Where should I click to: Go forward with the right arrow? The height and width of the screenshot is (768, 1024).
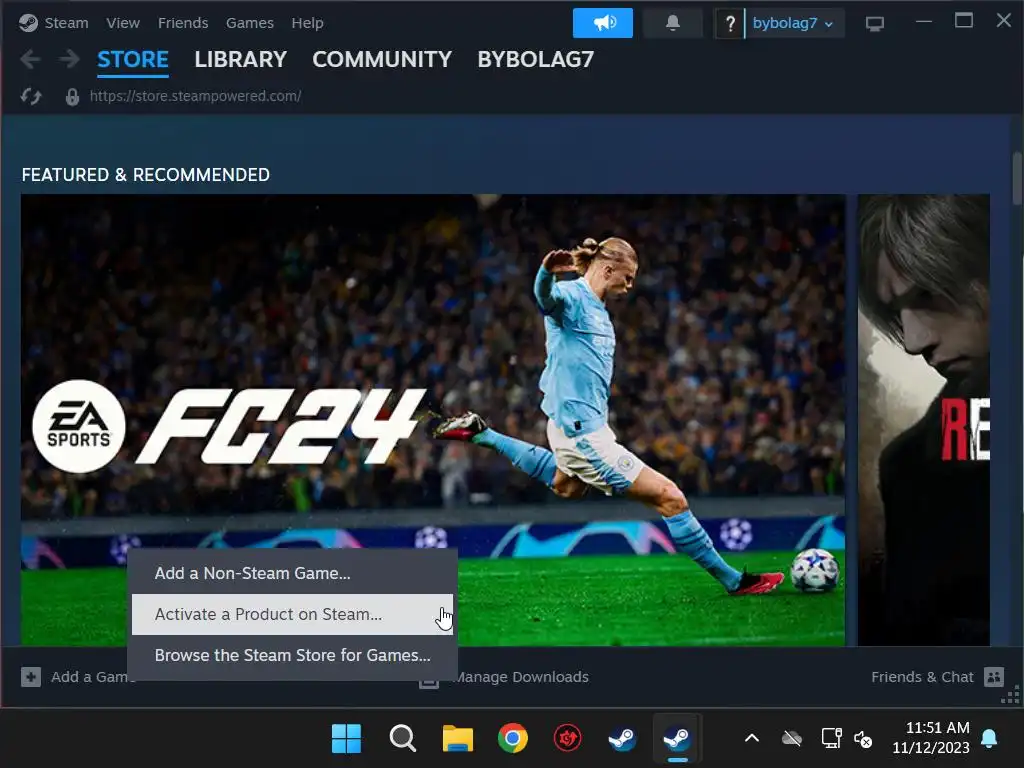tap(69, 59)
